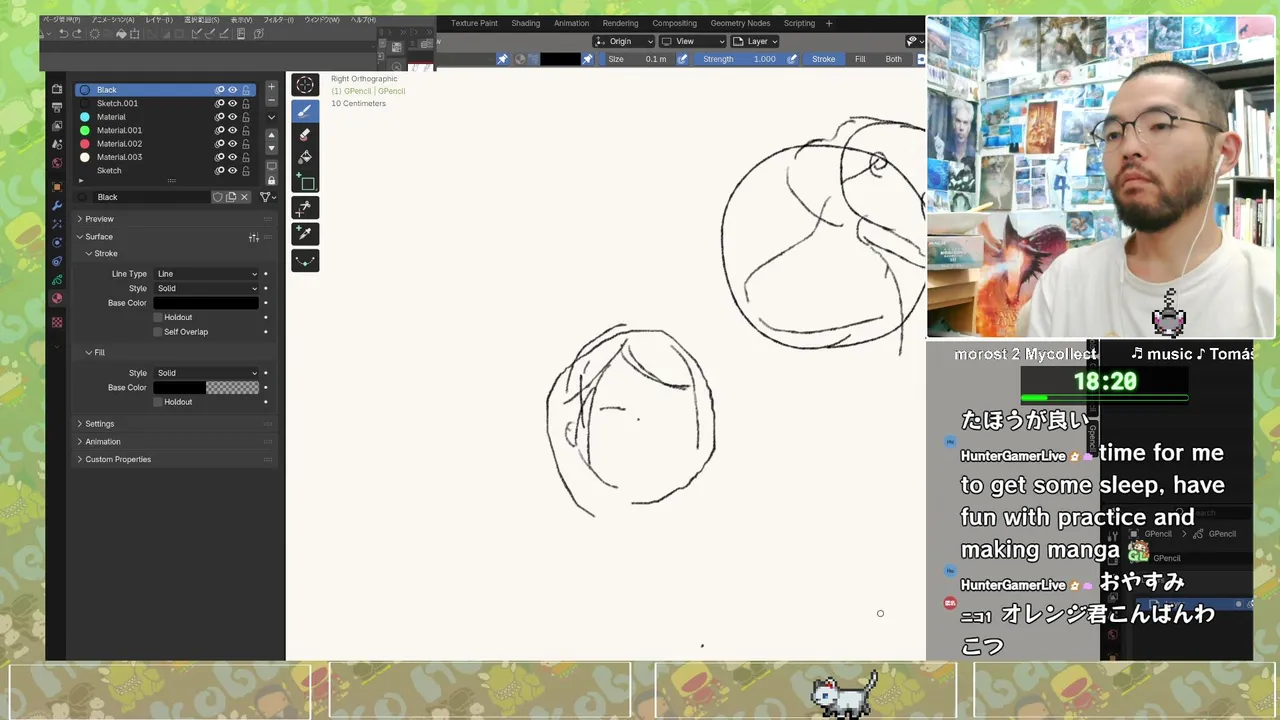Image resolution: width=1280 pixels, height=720 pixels.
Task: Open the Physics properties tab icon
Action: click(57, 242)
